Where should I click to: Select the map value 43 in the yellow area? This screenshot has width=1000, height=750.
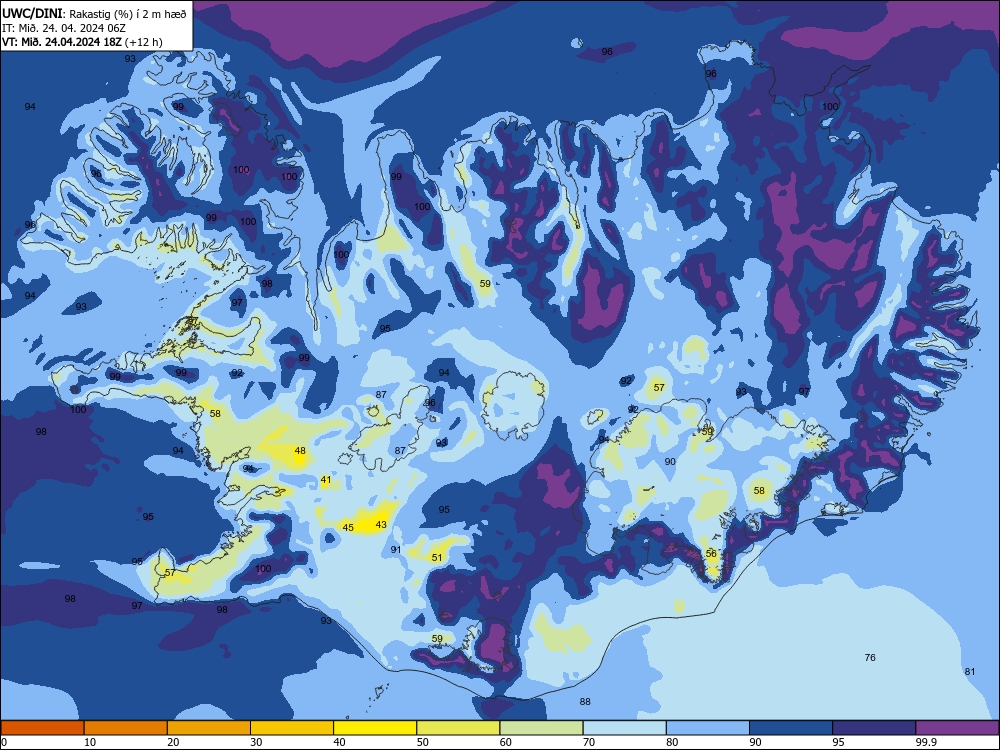381,525
